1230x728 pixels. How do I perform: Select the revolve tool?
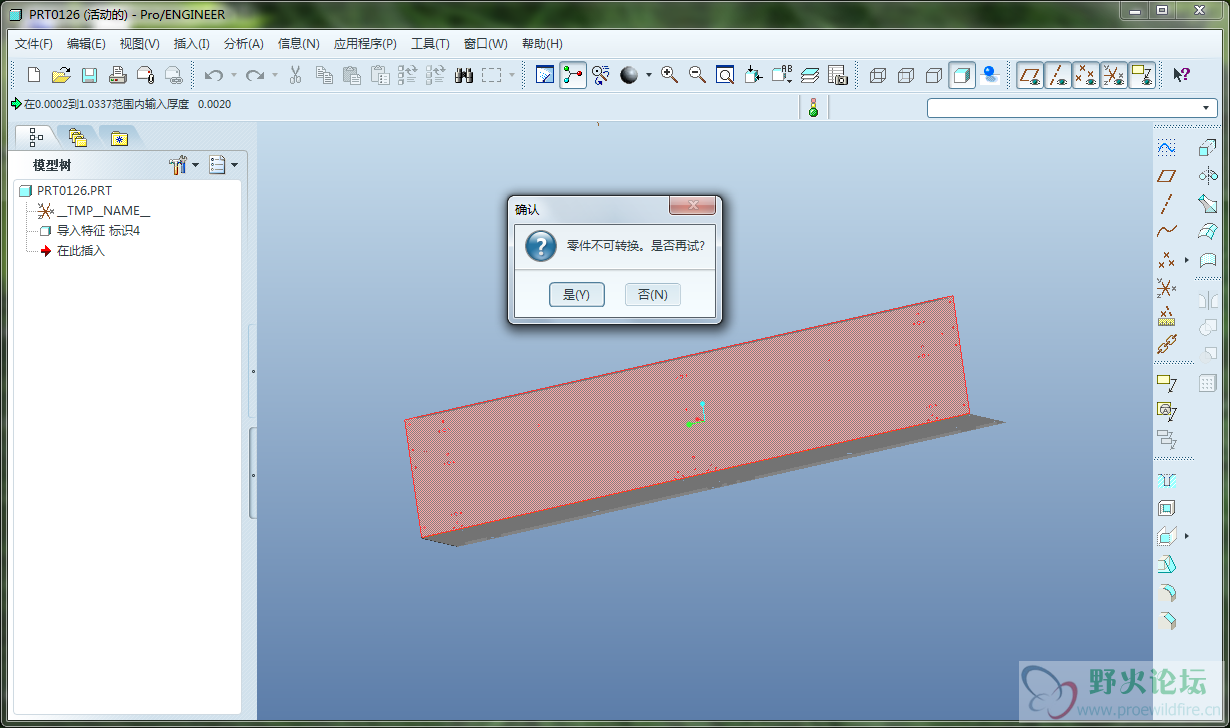click(1207, 177)
